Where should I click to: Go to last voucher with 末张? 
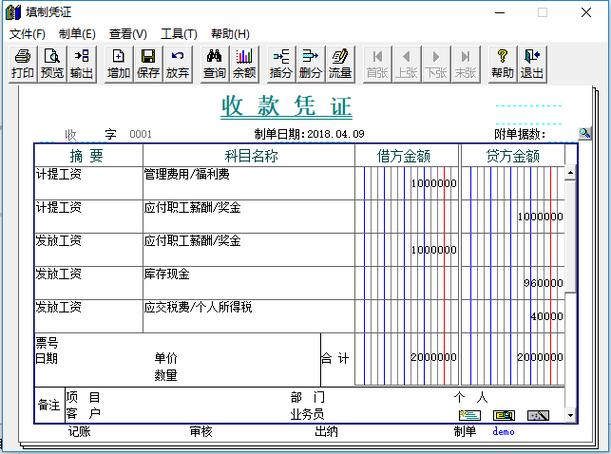(x=465, y=64)
